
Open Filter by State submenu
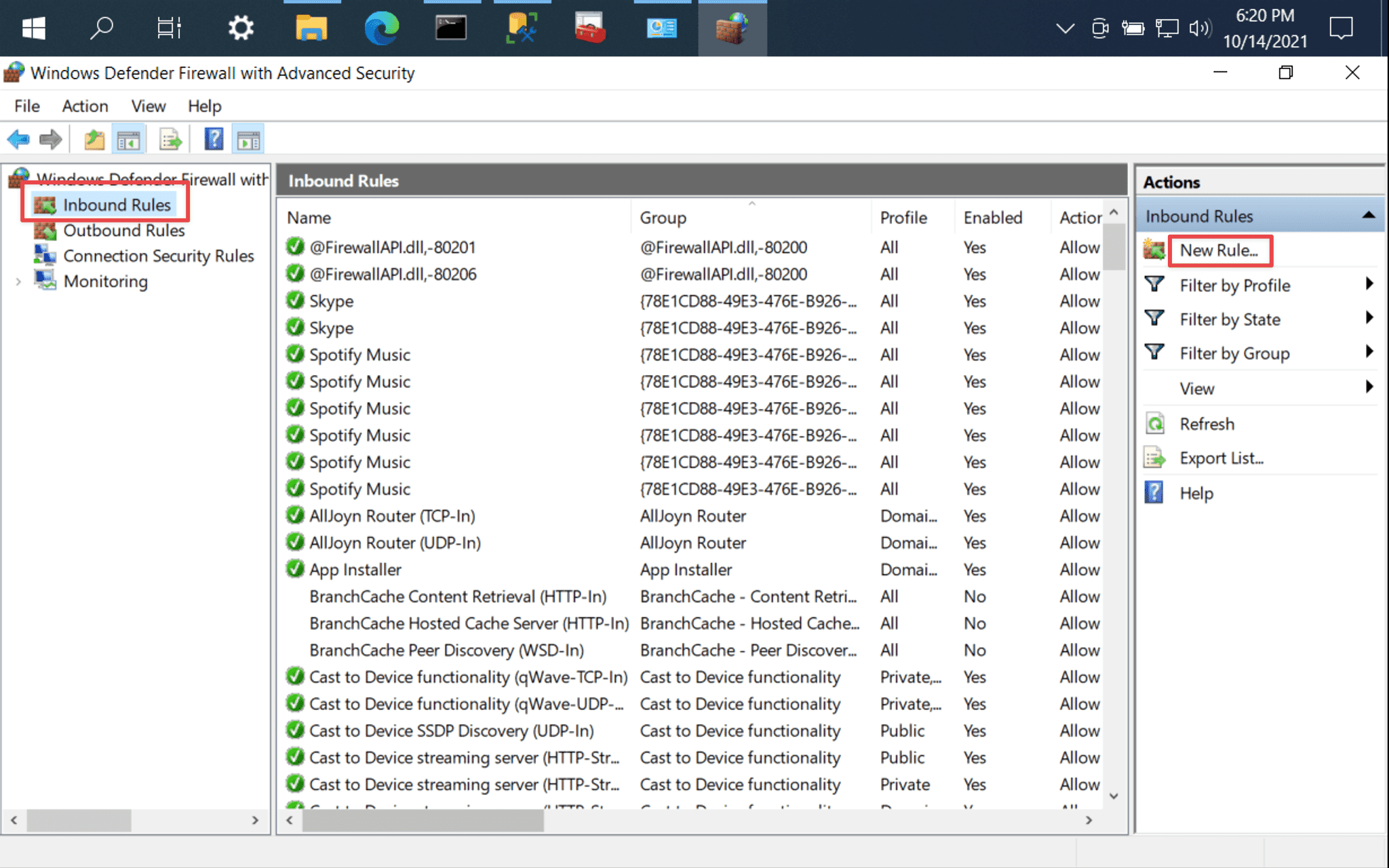(1230, 319)
